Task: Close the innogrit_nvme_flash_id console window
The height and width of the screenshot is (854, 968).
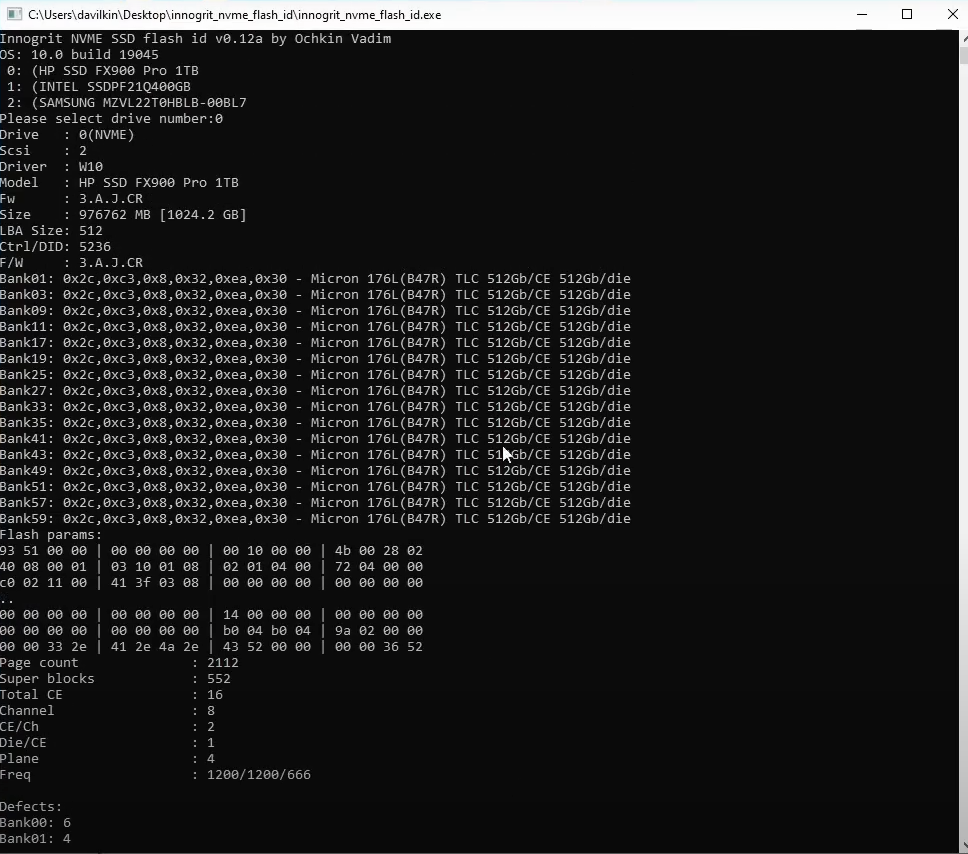Action: [952, 14]
